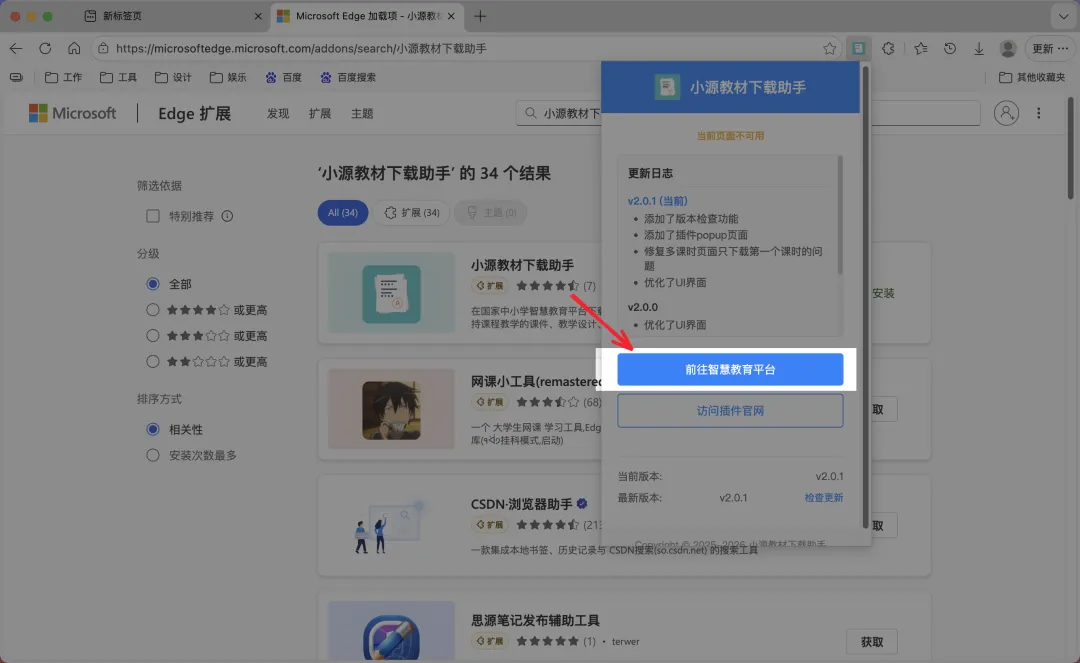Open the CSDN·浏览器助手 result title
Screen dimensions: 1080x663
[521, 504]
